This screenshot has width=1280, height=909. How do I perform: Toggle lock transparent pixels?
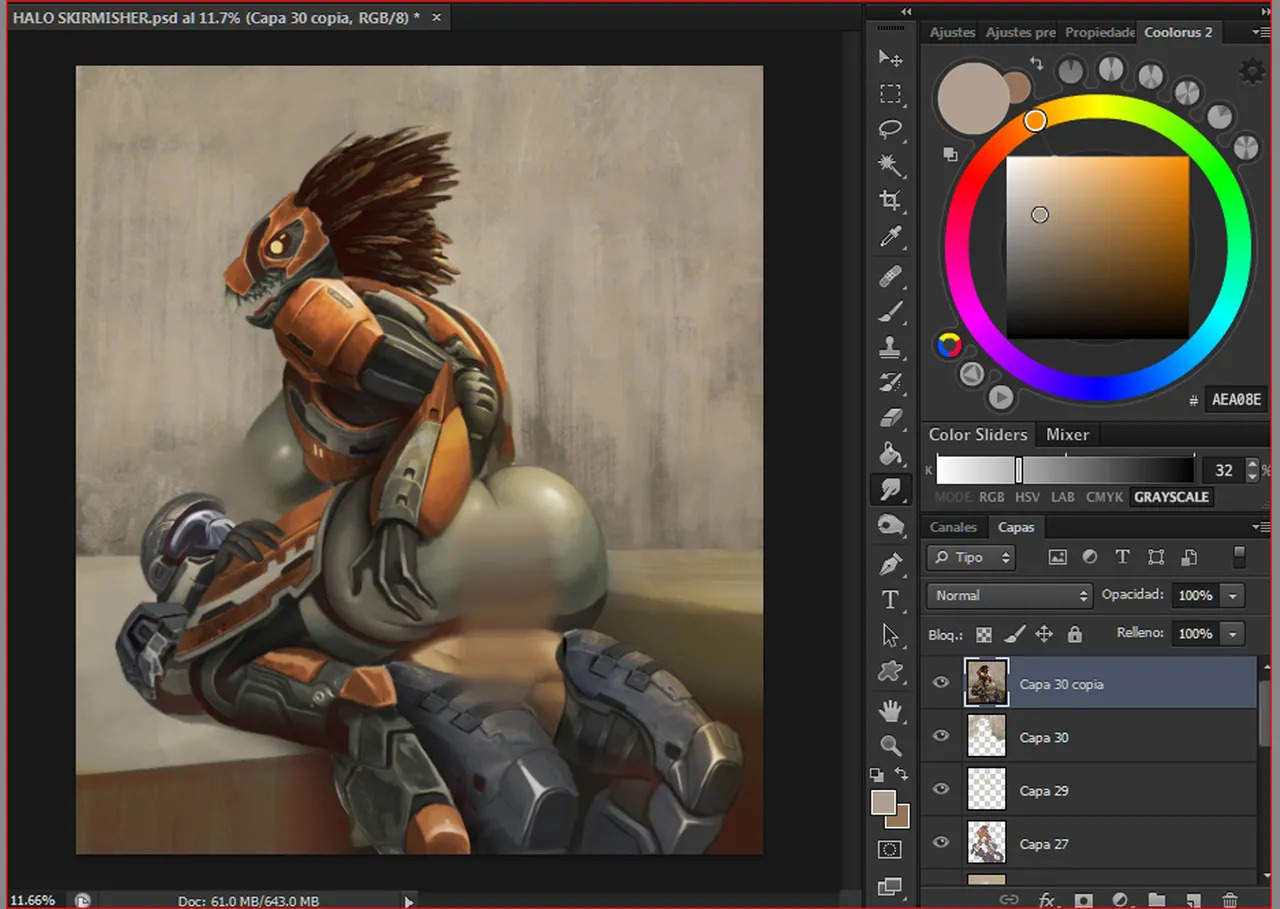tap(984, 634)
